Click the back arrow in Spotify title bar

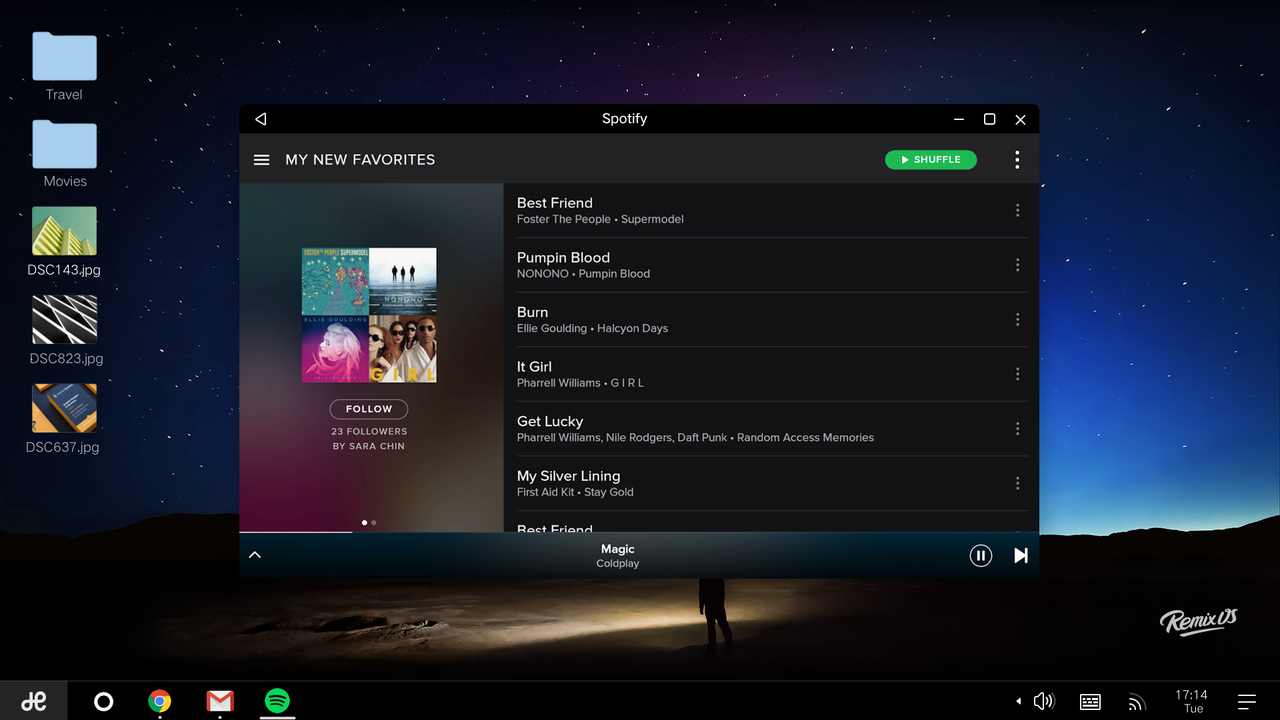tap(261, 119)
